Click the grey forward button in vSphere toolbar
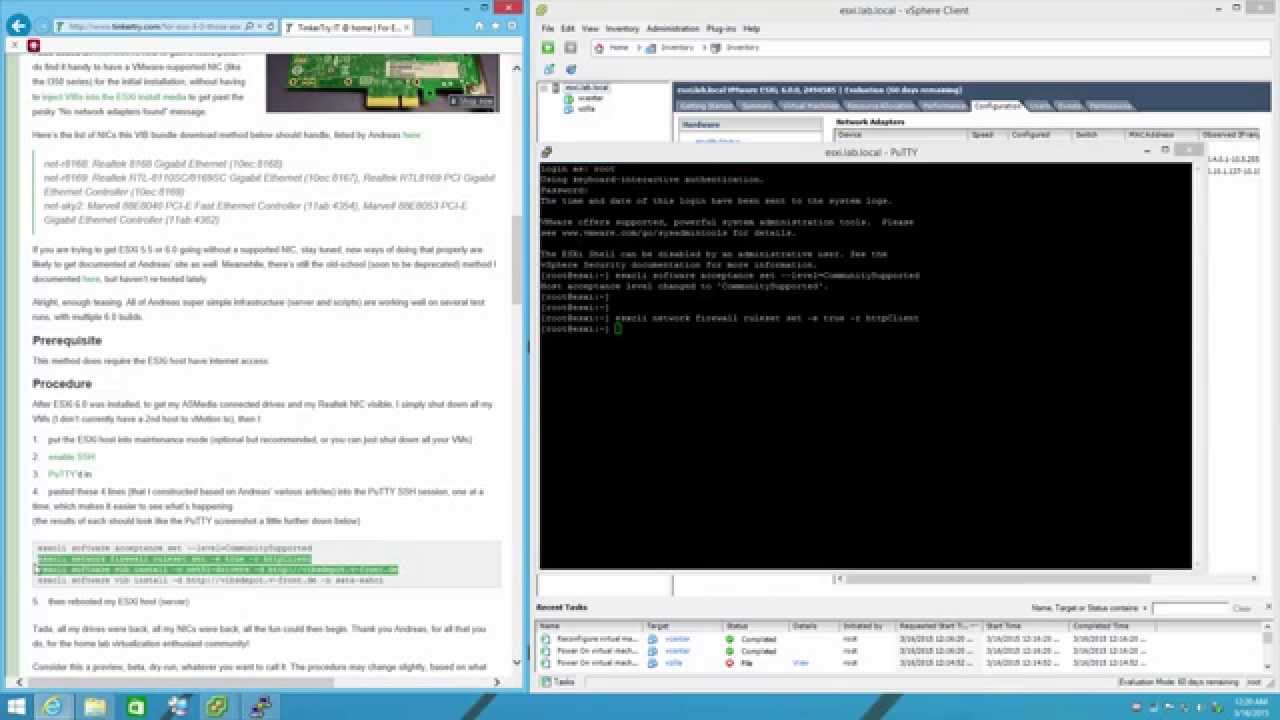The height and width of the screenshot is (720, 1280). tap(570, 47)
